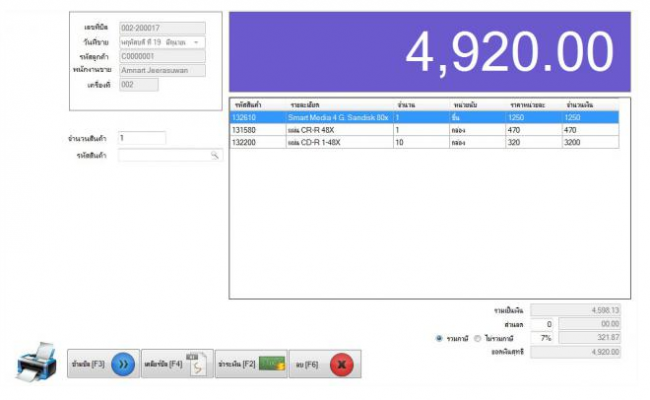Click the amount cell showing 3200
This screenshot has width=650, height=400.
coord(590,142)
